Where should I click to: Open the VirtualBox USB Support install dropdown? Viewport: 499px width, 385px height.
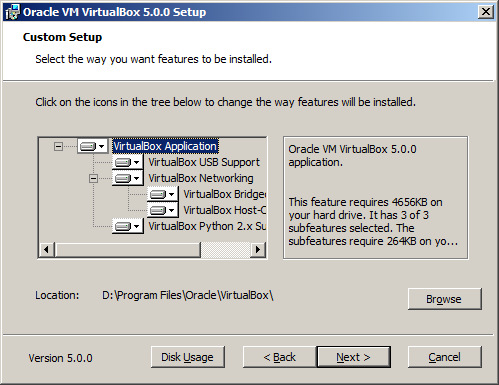128,162
